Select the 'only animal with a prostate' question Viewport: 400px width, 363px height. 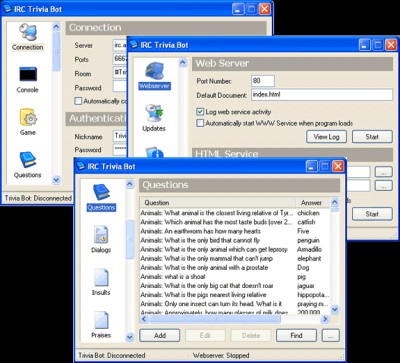point(235,267)
